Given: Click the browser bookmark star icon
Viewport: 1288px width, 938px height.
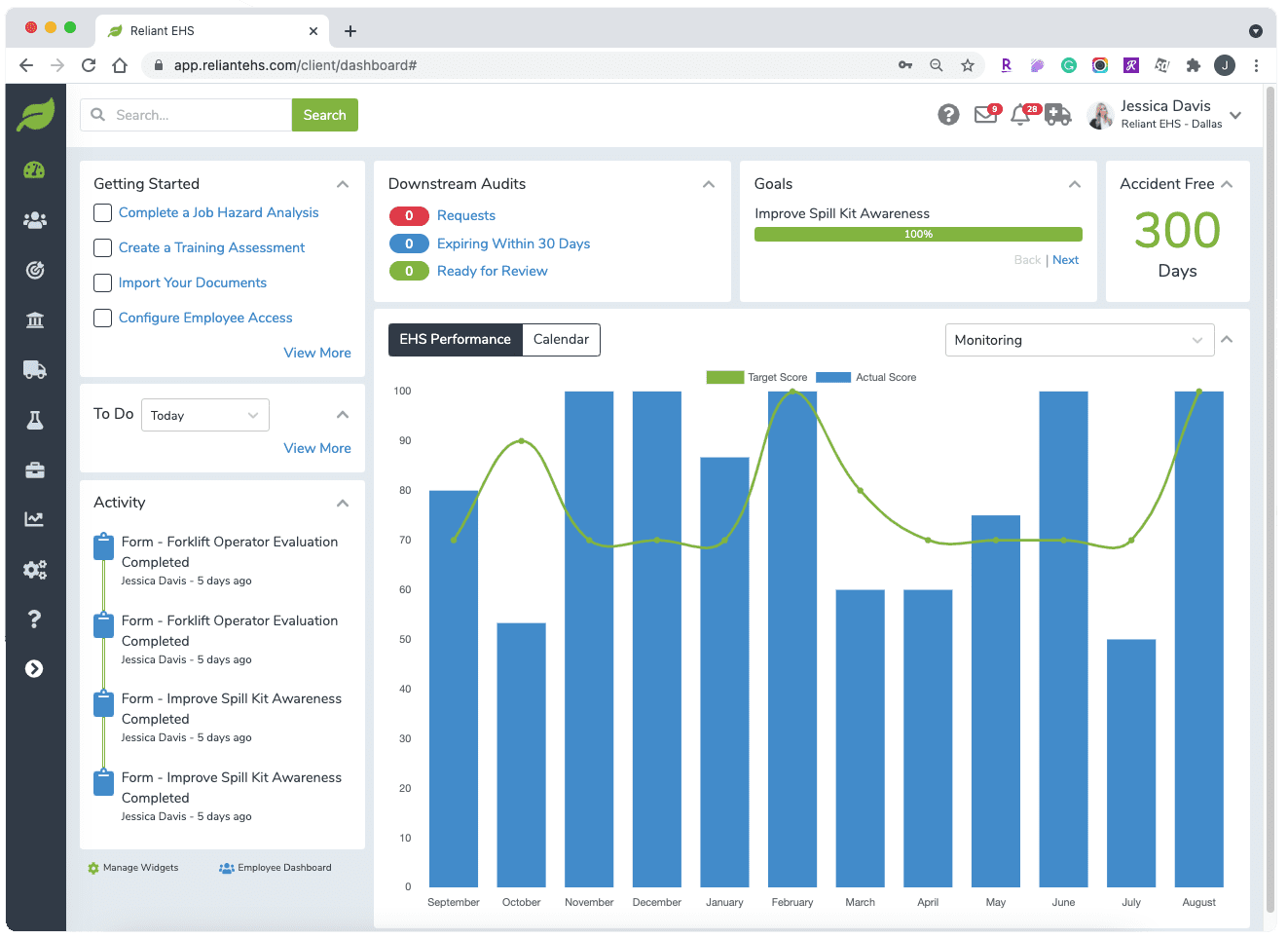Looking at the screenshot, I should pos(967,65).
